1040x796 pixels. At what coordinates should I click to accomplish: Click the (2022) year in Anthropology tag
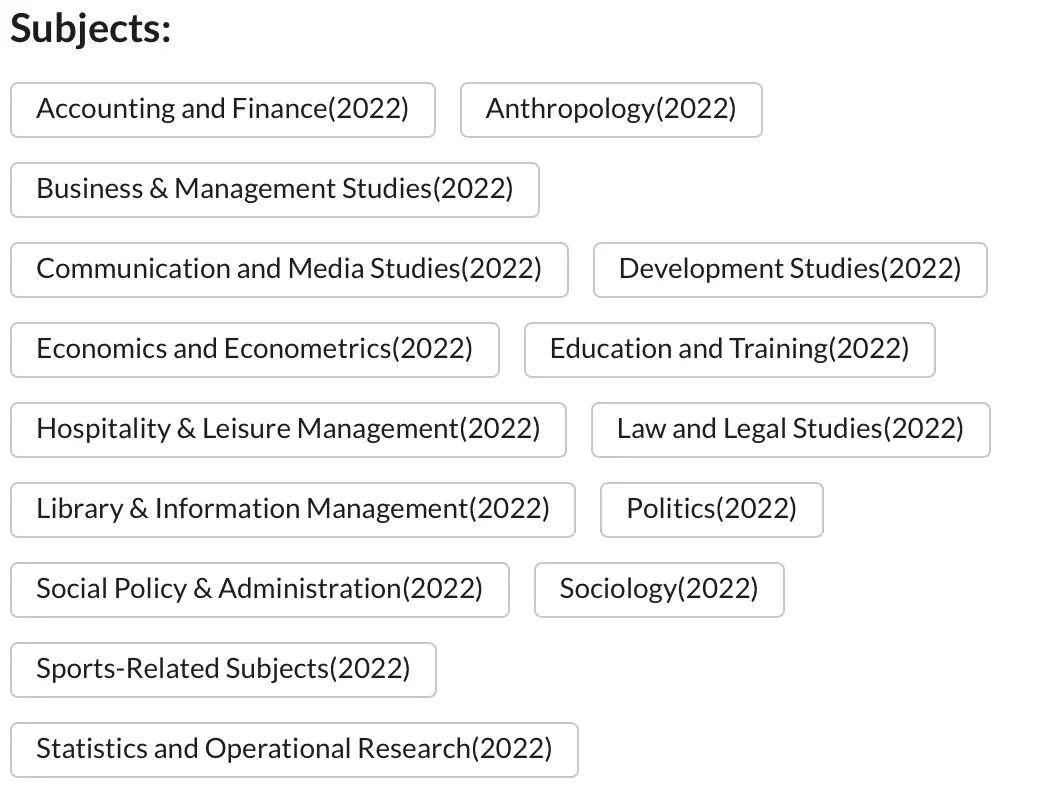[696, 109]
